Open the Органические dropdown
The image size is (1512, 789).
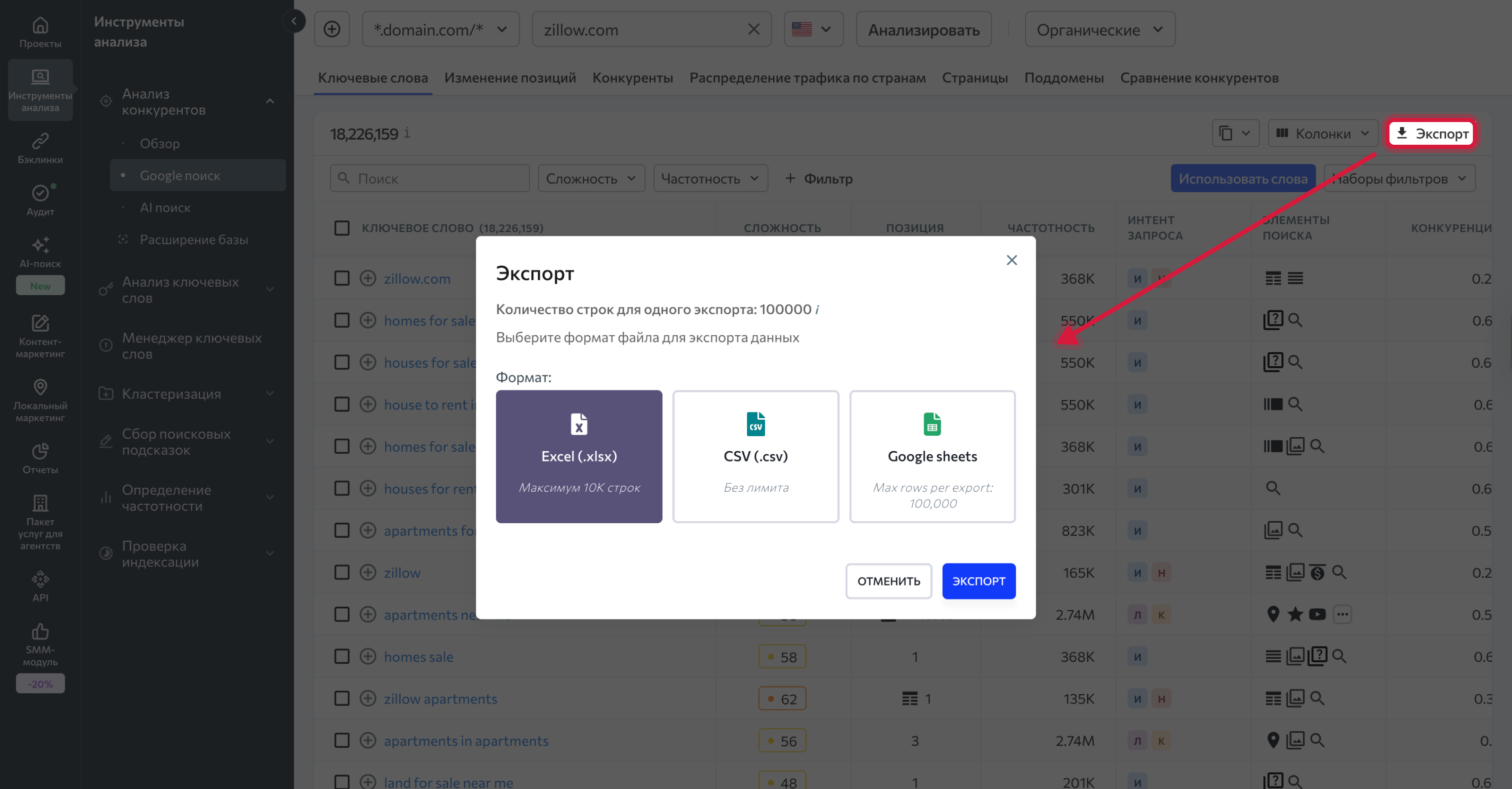[x=1099, y=29]
